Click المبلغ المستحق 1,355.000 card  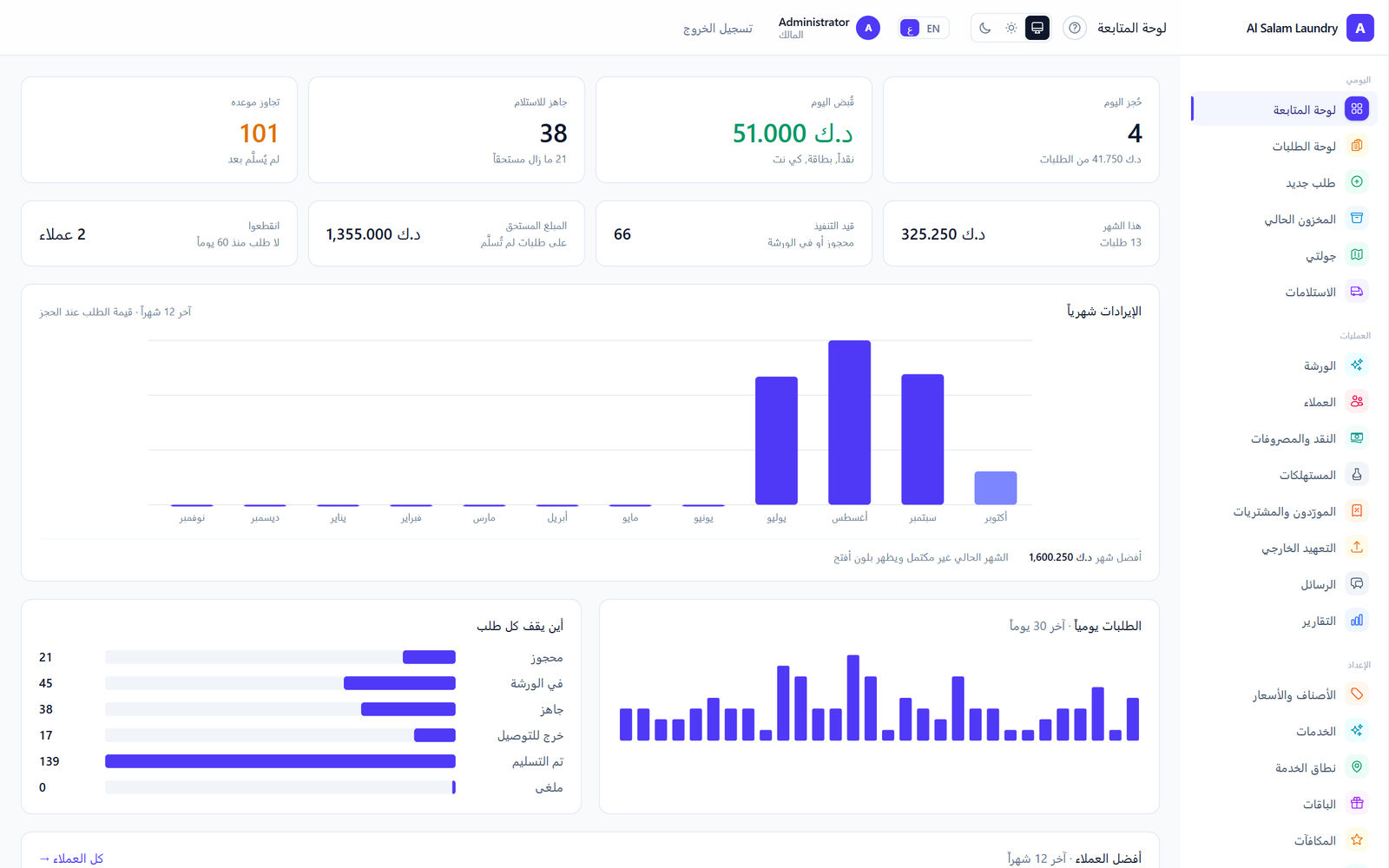click(446, 233)
